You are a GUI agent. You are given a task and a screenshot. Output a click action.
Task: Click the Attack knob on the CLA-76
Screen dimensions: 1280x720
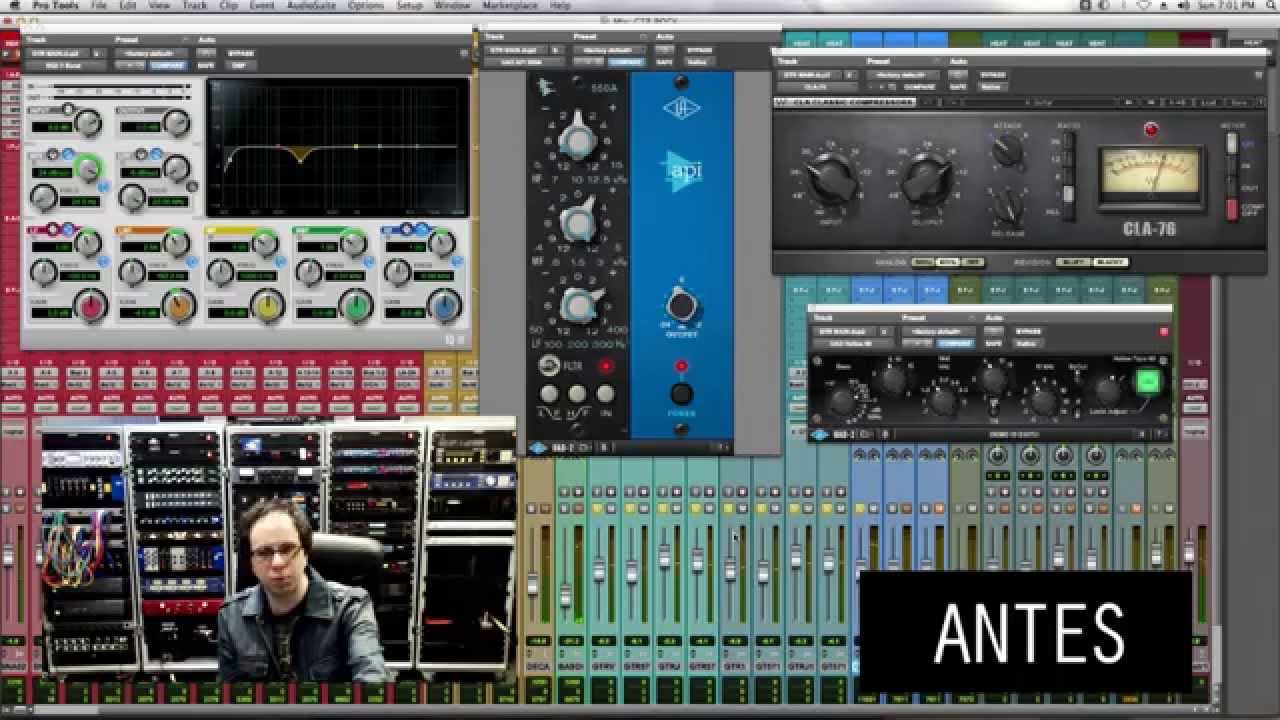[x=1008, y=150]
